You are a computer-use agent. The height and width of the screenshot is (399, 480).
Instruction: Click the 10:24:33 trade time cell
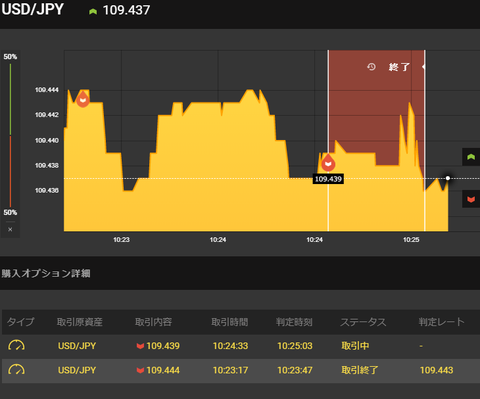[x=230, y=346]
